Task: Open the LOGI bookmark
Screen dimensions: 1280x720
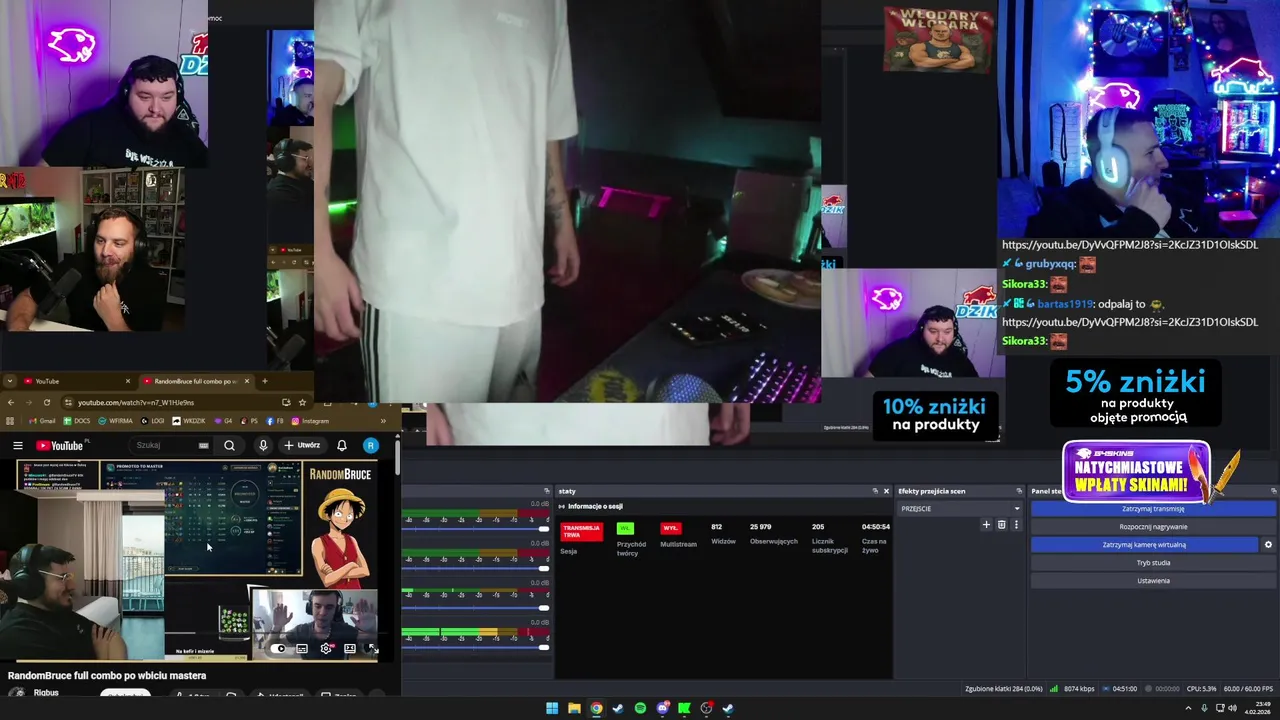Action: pyautogui.click(x=153, y=421)
